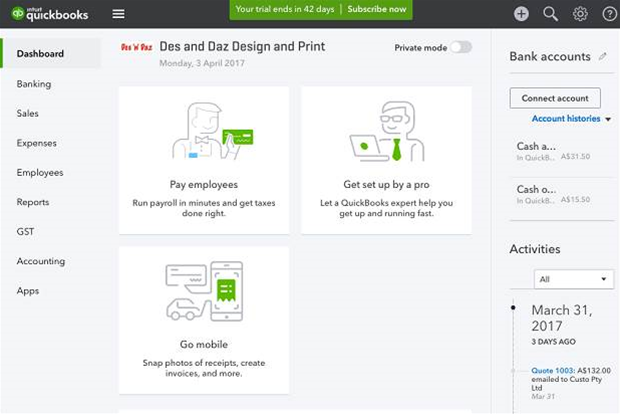
Task: Click the company name Des and Daz Design and Print
Action: point(242,47)
